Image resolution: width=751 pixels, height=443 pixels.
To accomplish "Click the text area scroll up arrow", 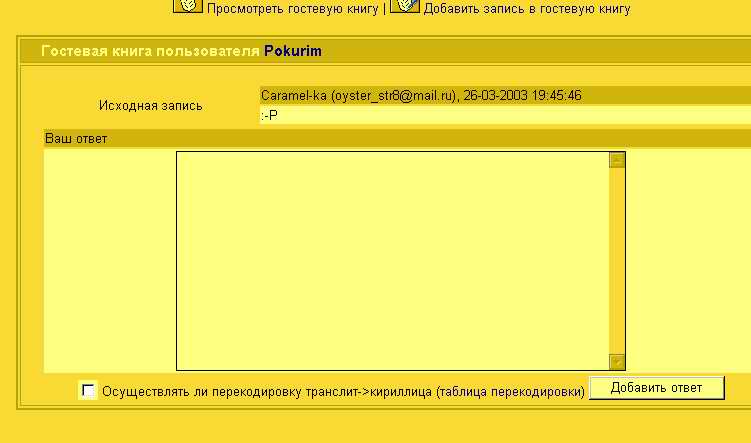I will click(617, 160).
